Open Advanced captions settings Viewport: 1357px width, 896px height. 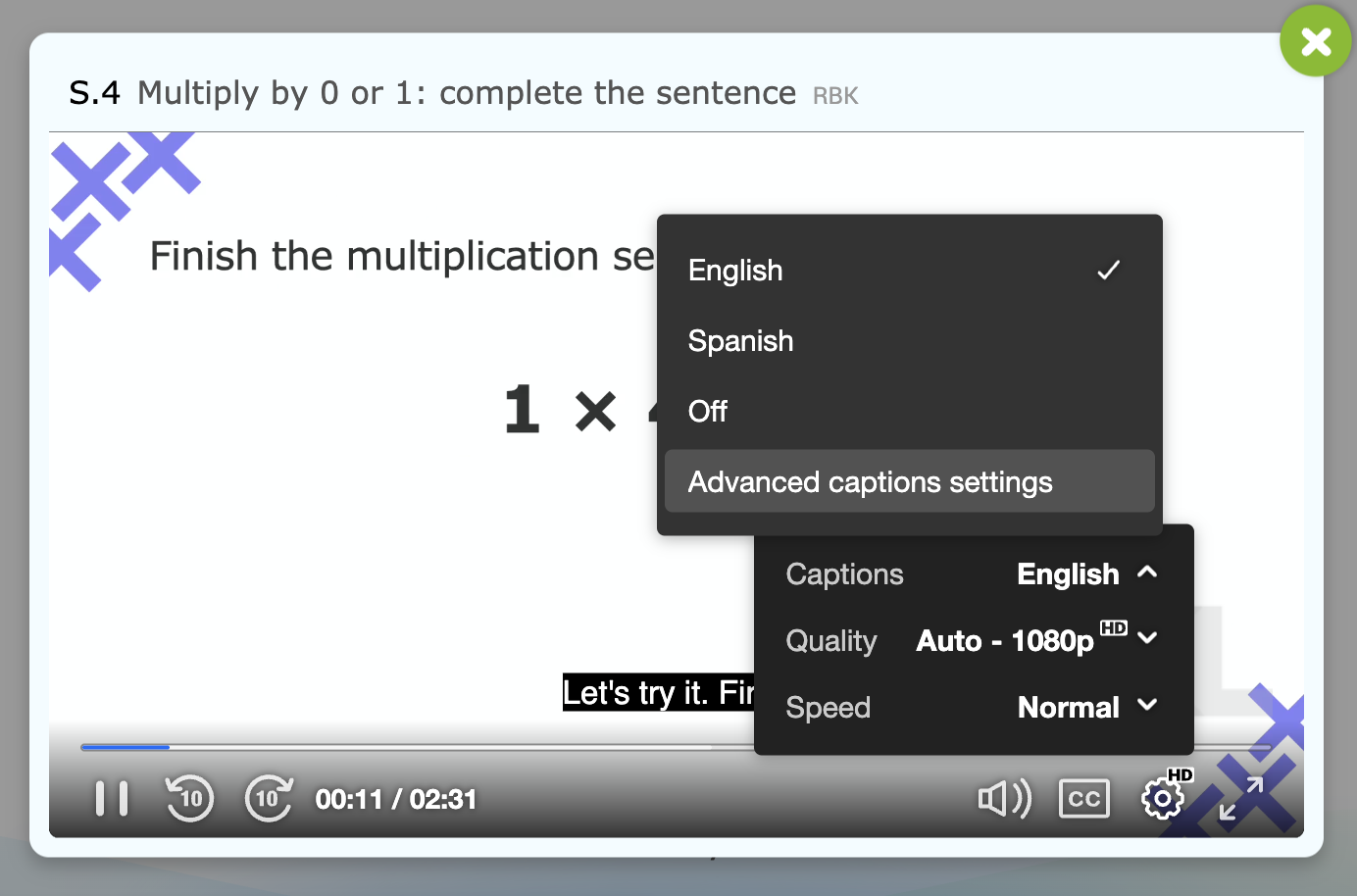point(870,482)
